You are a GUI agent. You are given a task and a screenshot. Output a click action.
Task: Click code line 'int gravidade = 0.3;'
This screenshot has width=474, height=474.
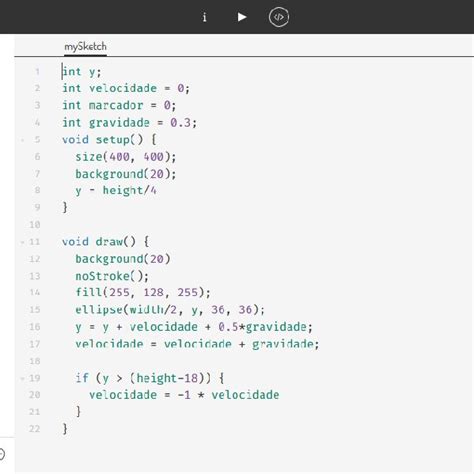129,123
